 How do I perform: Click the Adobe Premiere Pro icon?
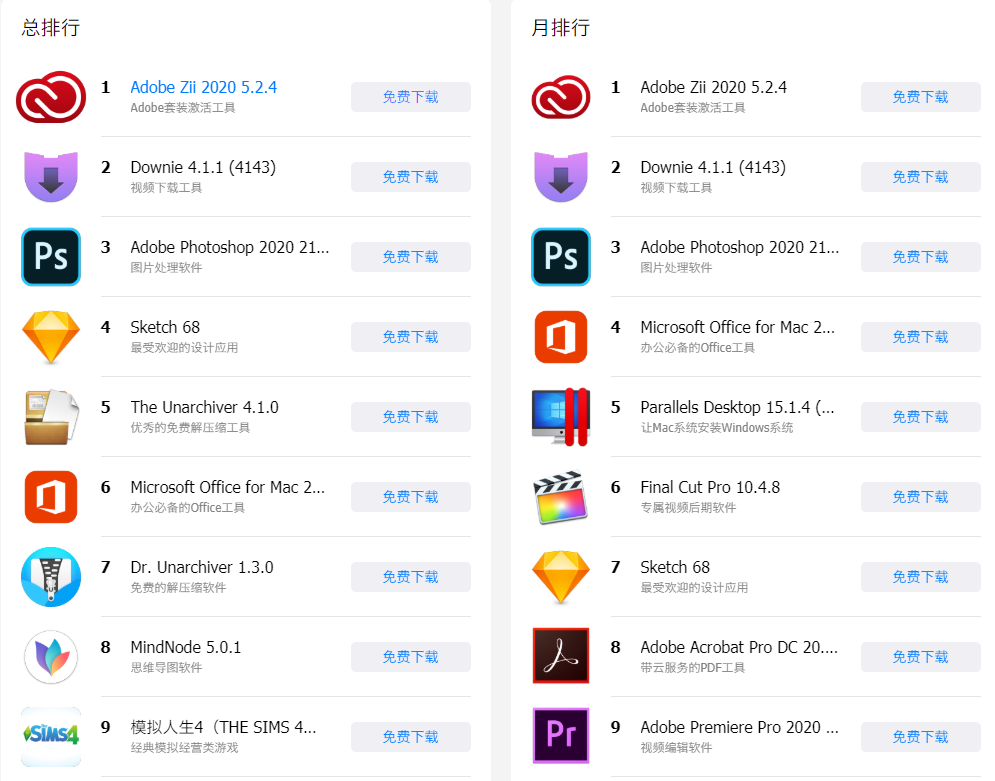[x=561, y=735]
